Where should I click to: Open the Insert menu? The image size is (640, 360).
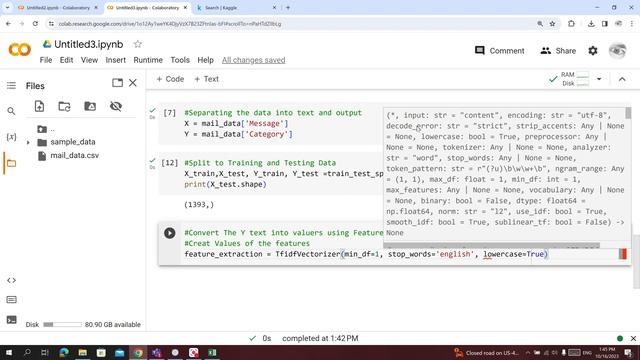[116, 60]
